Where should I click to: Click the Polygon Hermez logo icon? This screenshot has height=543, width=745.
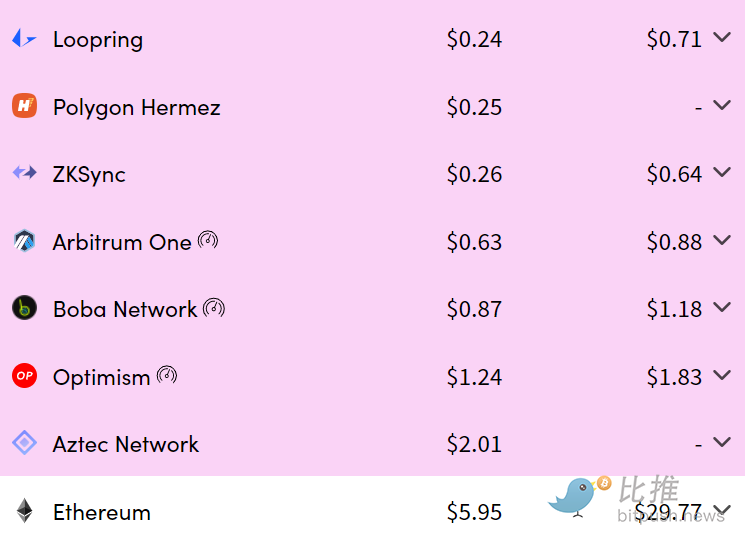click(24, 105)
